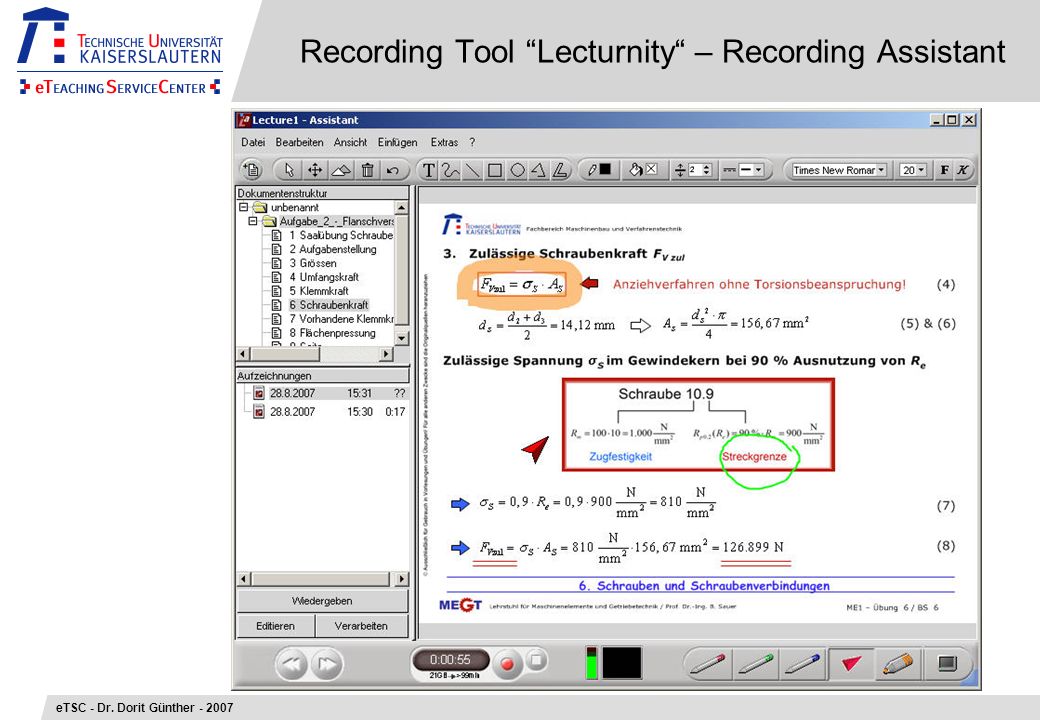The image size is (1040, 720).
Task: Select the T text tool
Action: click(x=428, y=170)
